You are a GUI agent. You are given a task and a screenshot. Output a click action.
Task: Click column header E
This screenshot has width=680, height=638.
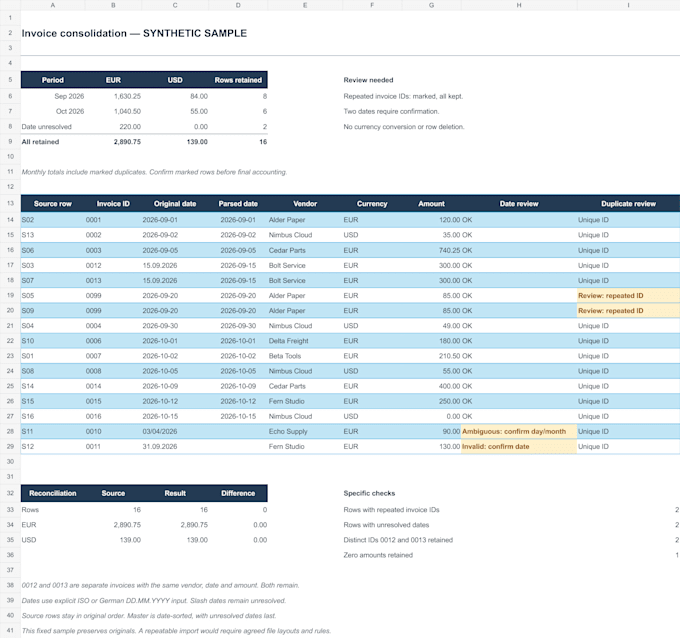305,5
